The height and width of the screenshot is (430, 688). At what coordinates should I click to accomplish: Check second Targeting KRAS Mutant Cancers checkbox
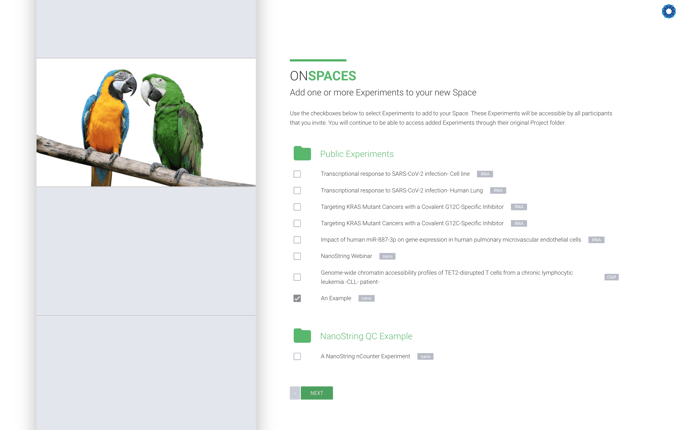click(297, 223)
